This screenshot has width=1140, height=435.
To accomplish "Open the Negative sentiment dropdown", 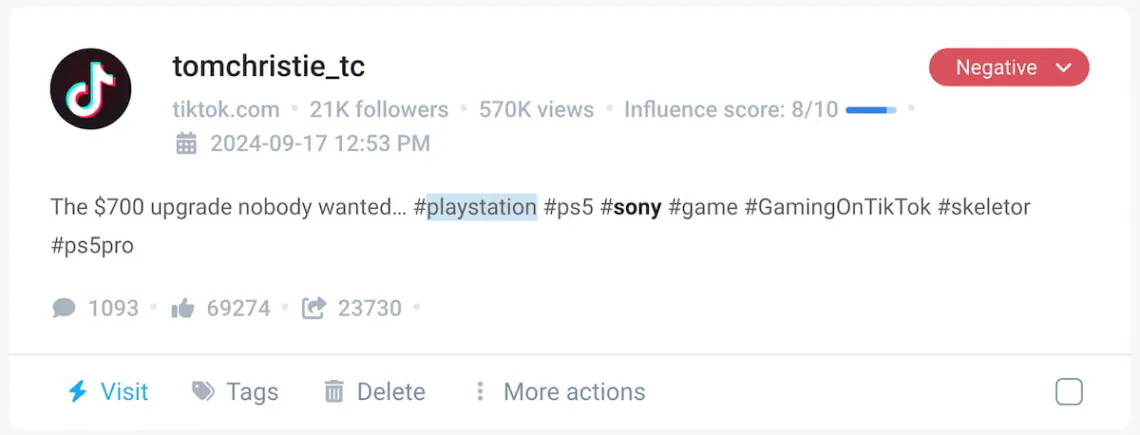I will pos(1009,68).
